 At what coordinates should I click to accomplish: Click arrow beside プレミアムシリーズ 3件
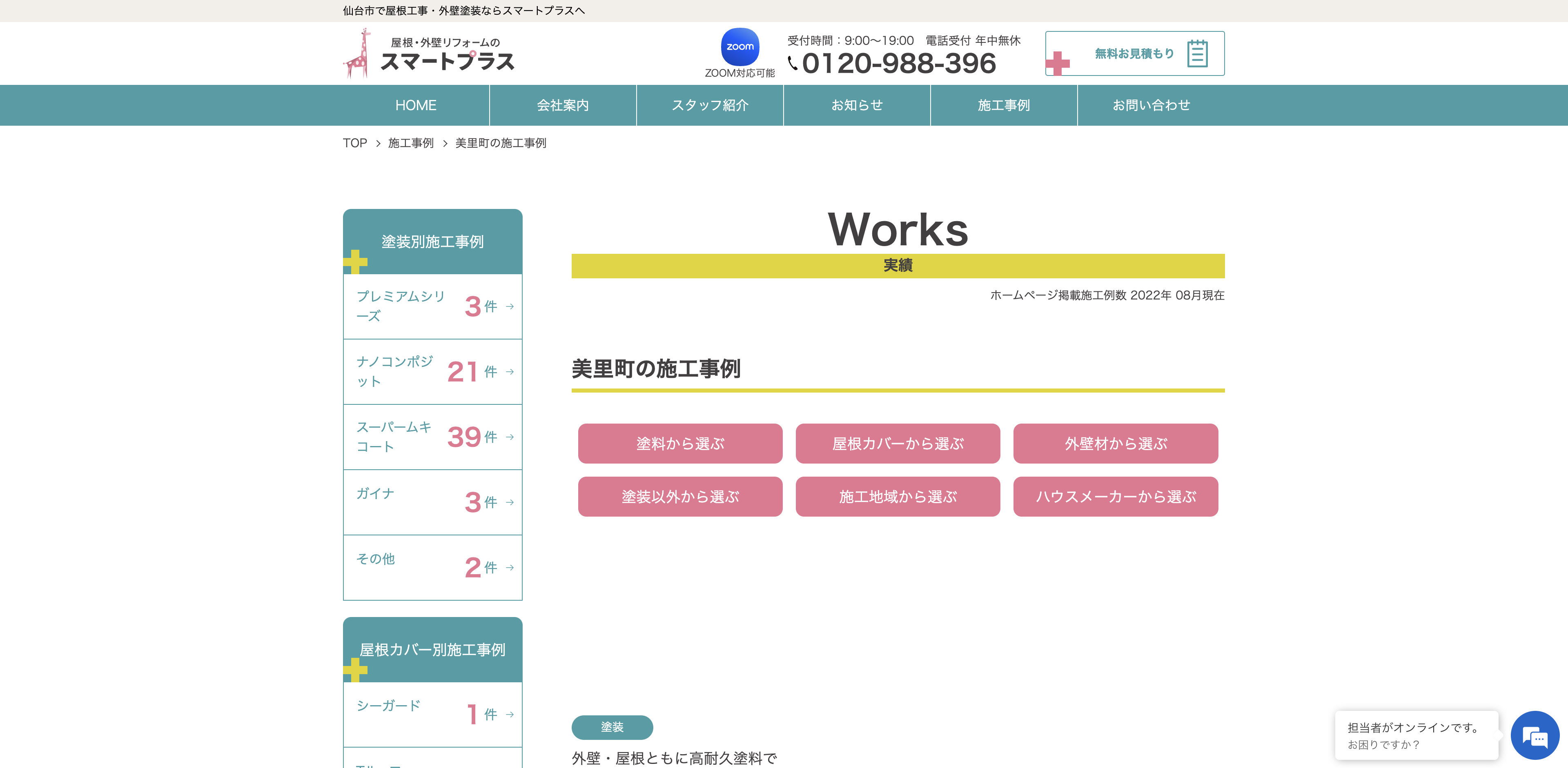[x=510, y=306]
